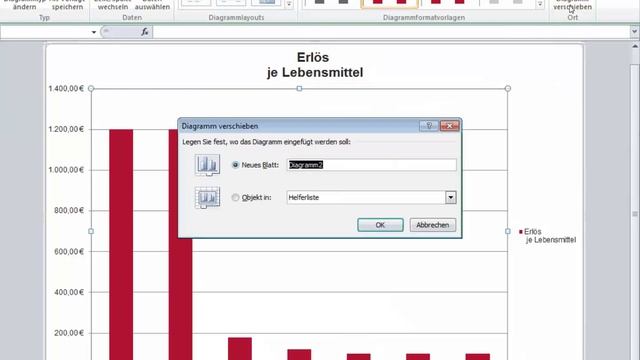Click the embedded object chart icon
The image size is (640, 360).
coord(207,198)
